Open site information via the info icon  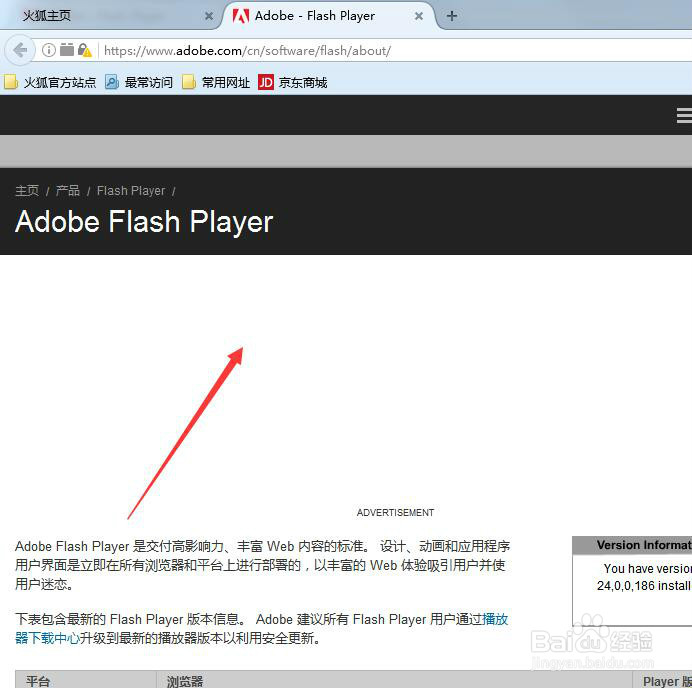point(49,50)
